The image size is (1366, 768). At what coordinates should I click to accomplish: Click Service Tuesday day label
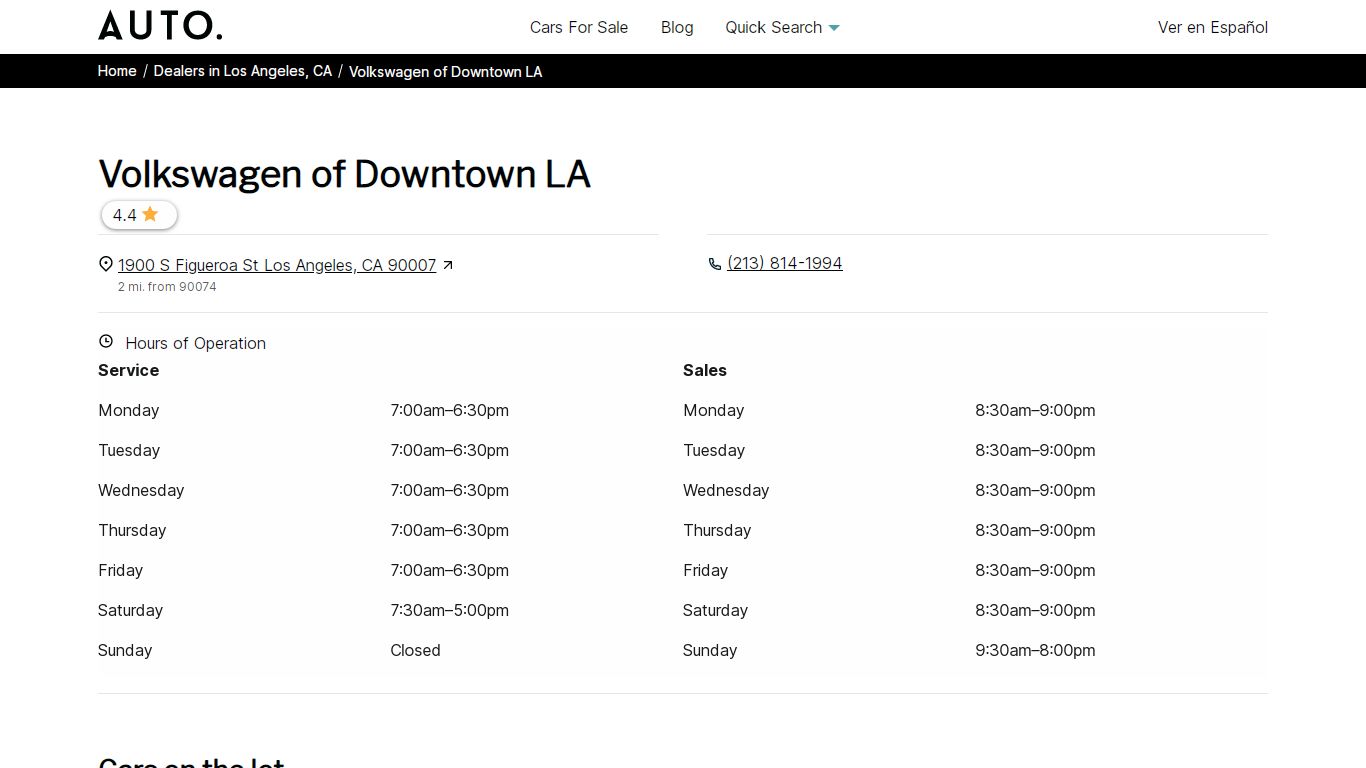click(x=129, y=450)
